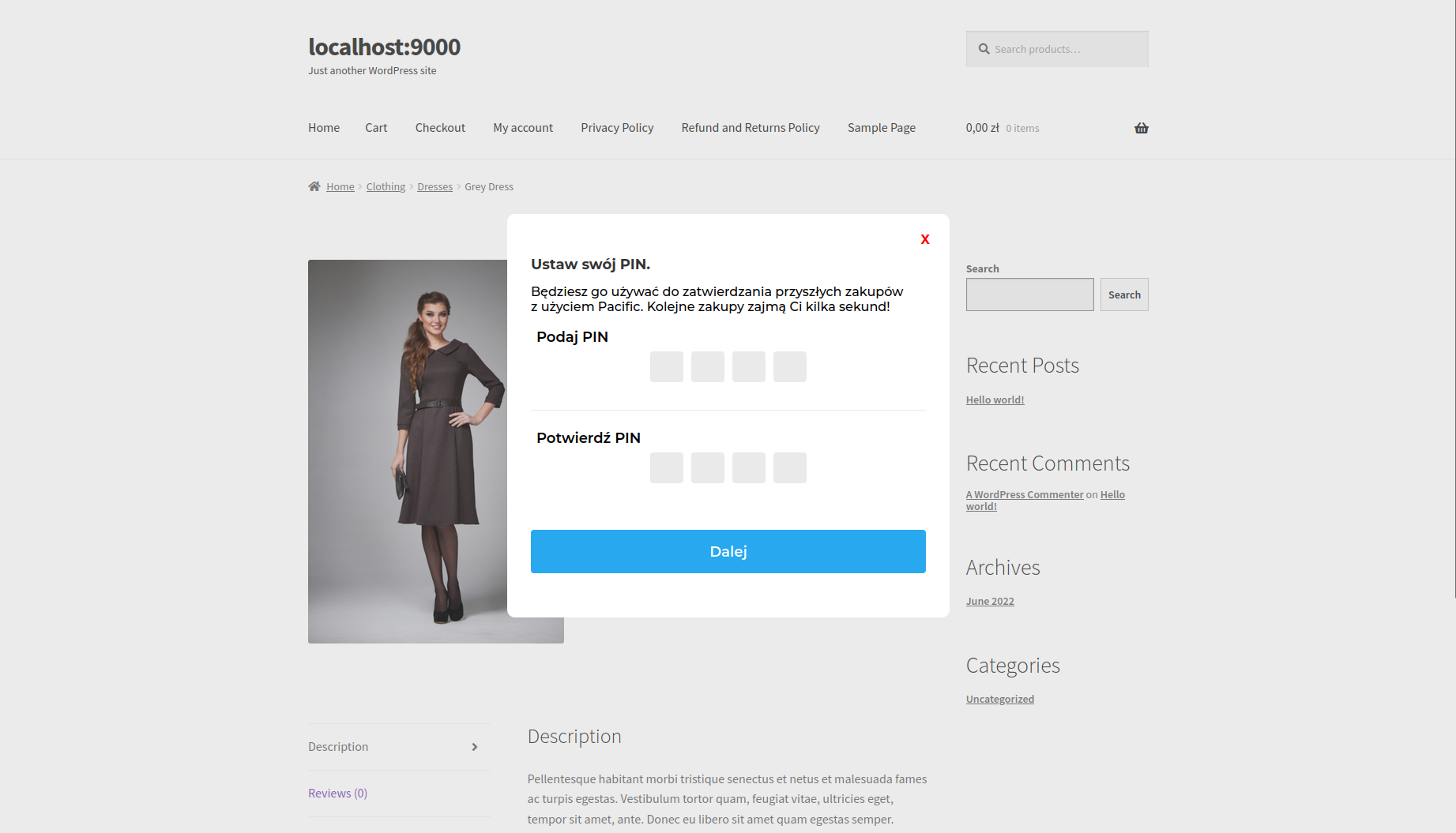The width and height of the screenshot is (1456, 833).
Task: Click Clothing breadcrumb link
Action: (386, 187)
